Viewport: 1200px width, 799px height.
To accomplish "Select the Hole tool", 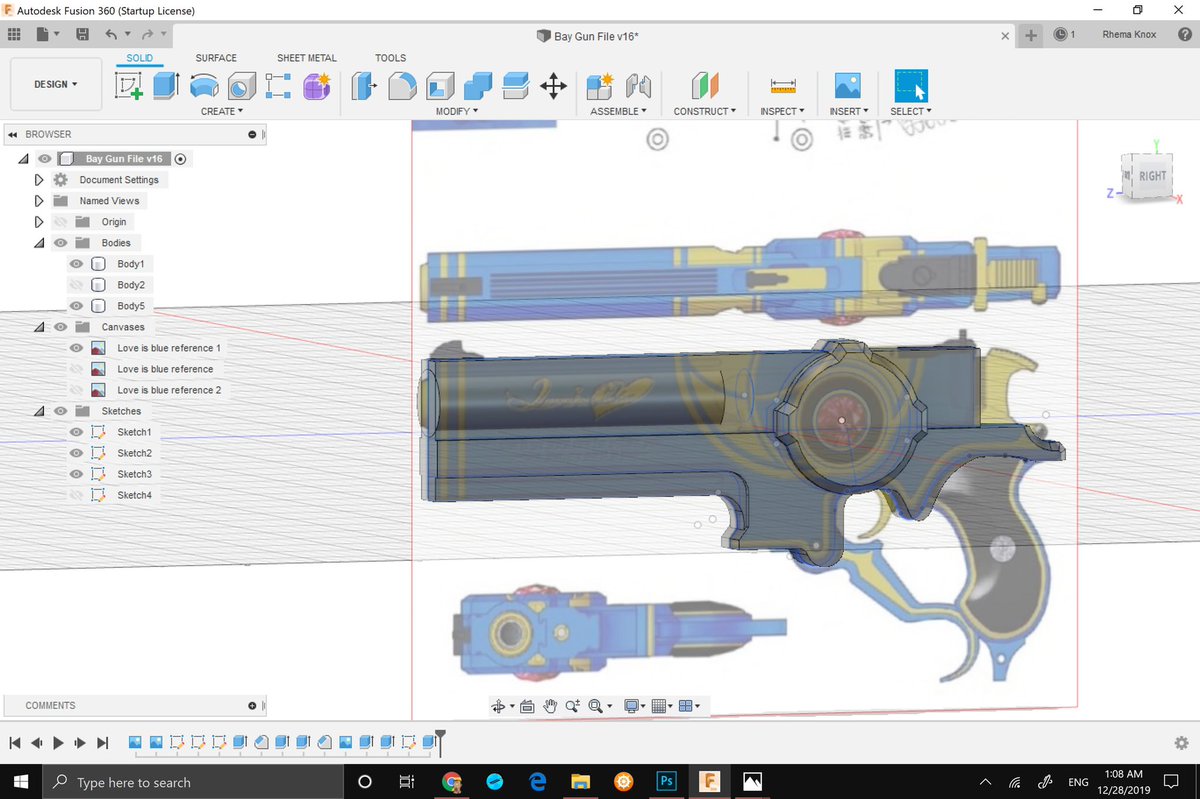I will click(x=241, y=86).
